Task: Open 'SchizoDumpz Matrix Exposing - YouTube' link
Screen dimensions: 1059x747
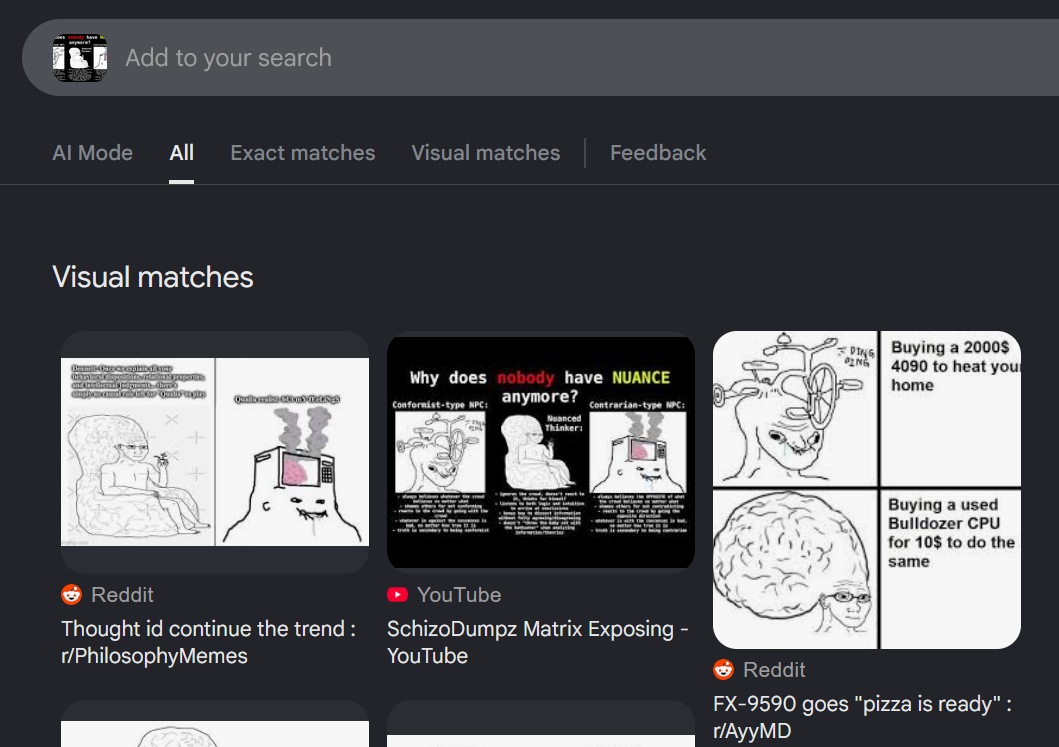Action: tap(538, 642)
